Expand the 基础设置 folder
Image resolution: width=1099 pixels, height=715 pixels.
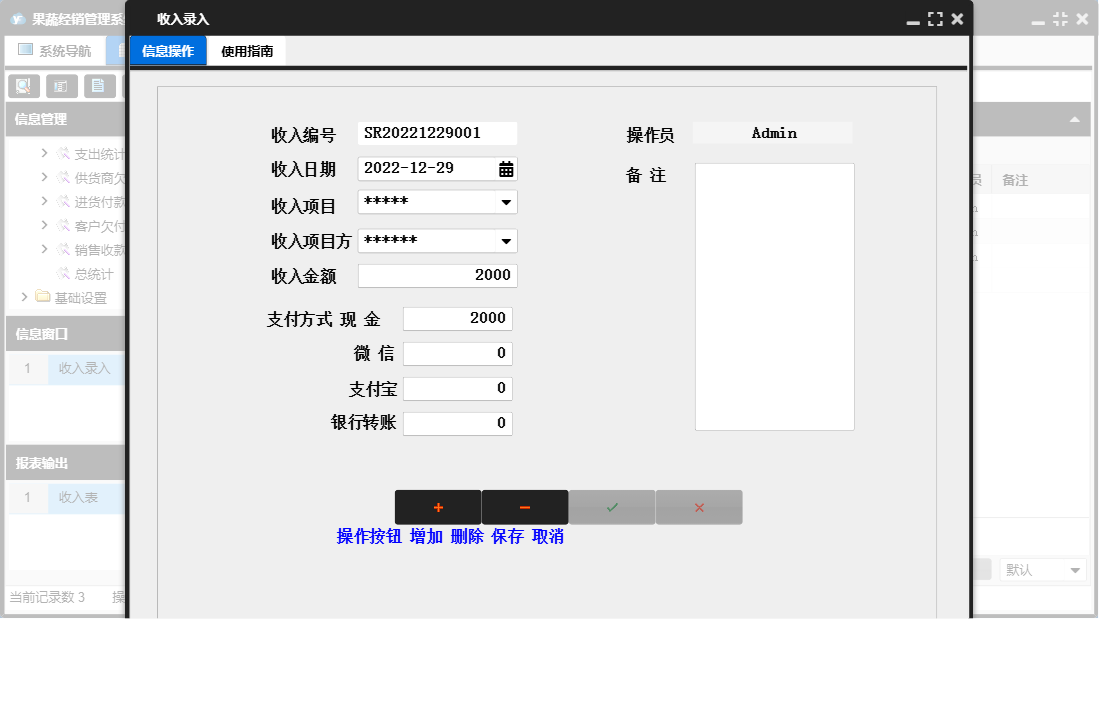coord(23,296)
